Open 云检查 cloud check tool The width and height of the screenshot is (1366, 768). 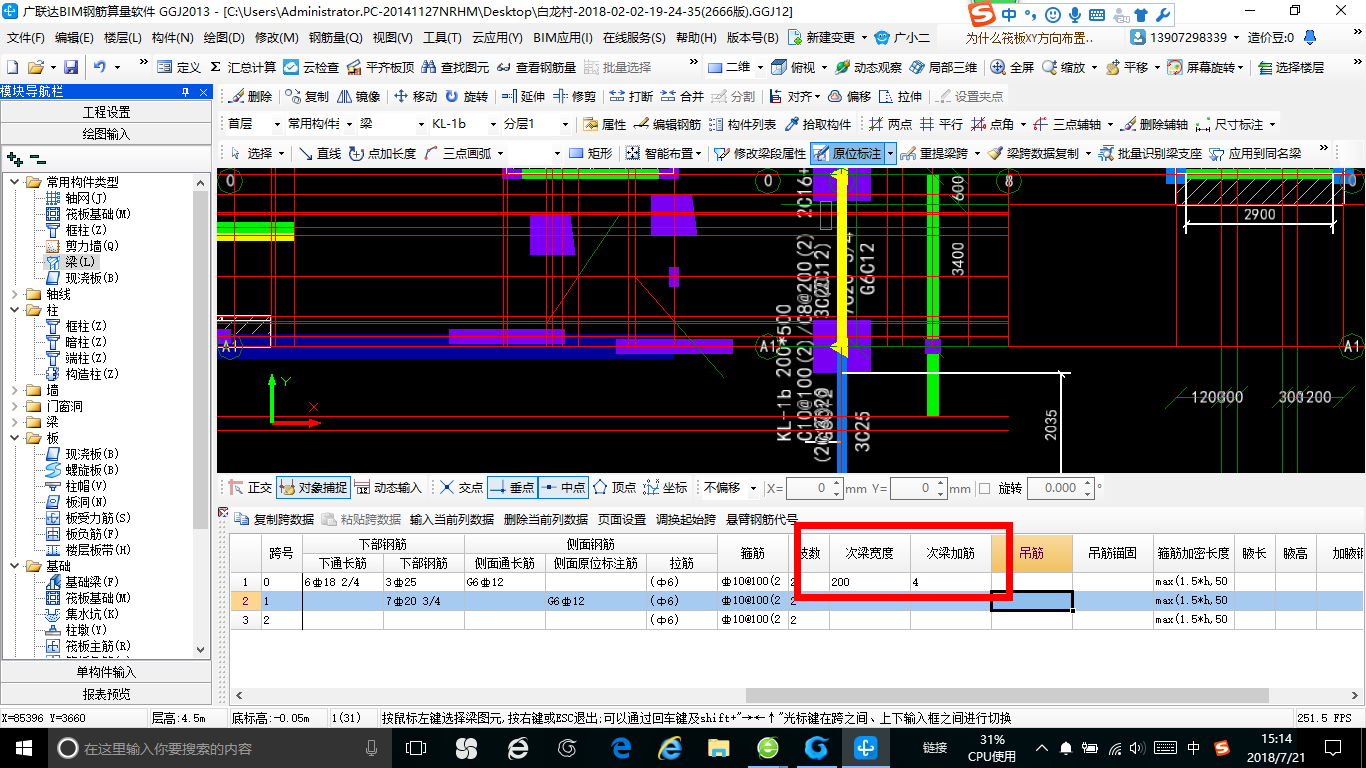(311, 67)
